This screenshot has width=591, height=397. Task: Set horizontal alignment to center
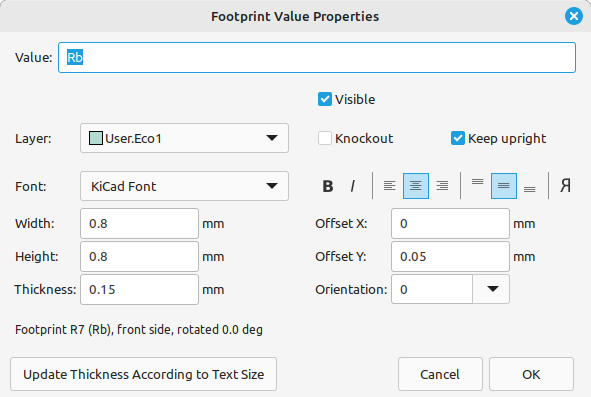click(x=416, y=186)
